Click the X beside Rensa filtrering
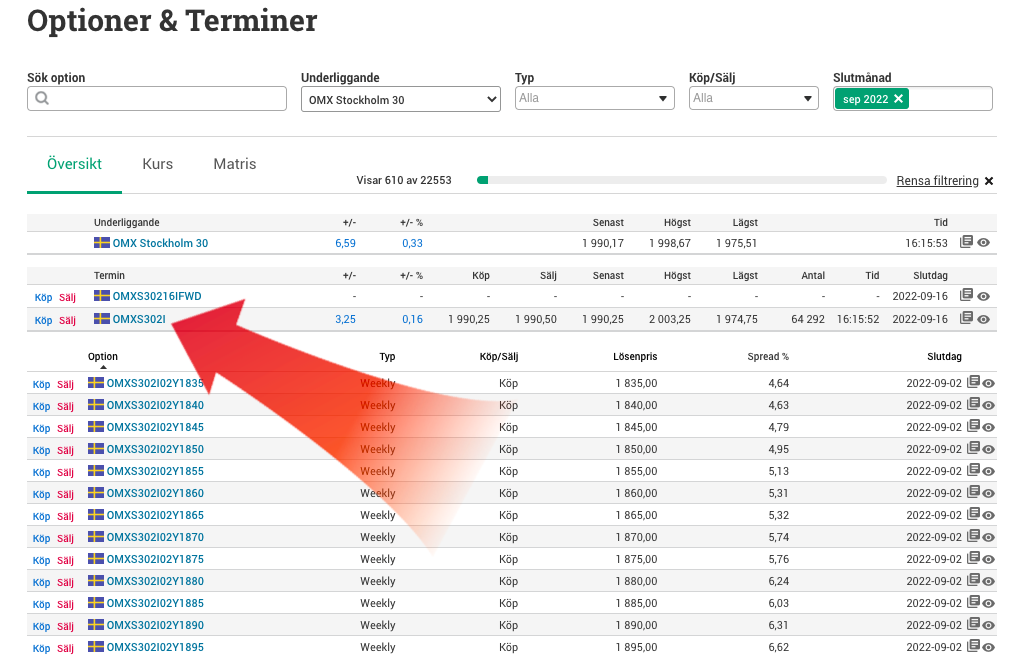This screenshot has width=1023, height=657. click(x=989, y=181)
